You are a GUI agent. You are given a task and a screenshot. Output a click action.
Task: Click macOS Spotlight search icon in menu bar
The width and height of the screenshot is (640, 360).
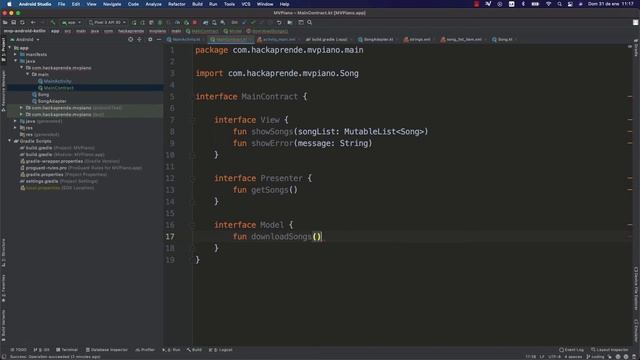(560, 4)
